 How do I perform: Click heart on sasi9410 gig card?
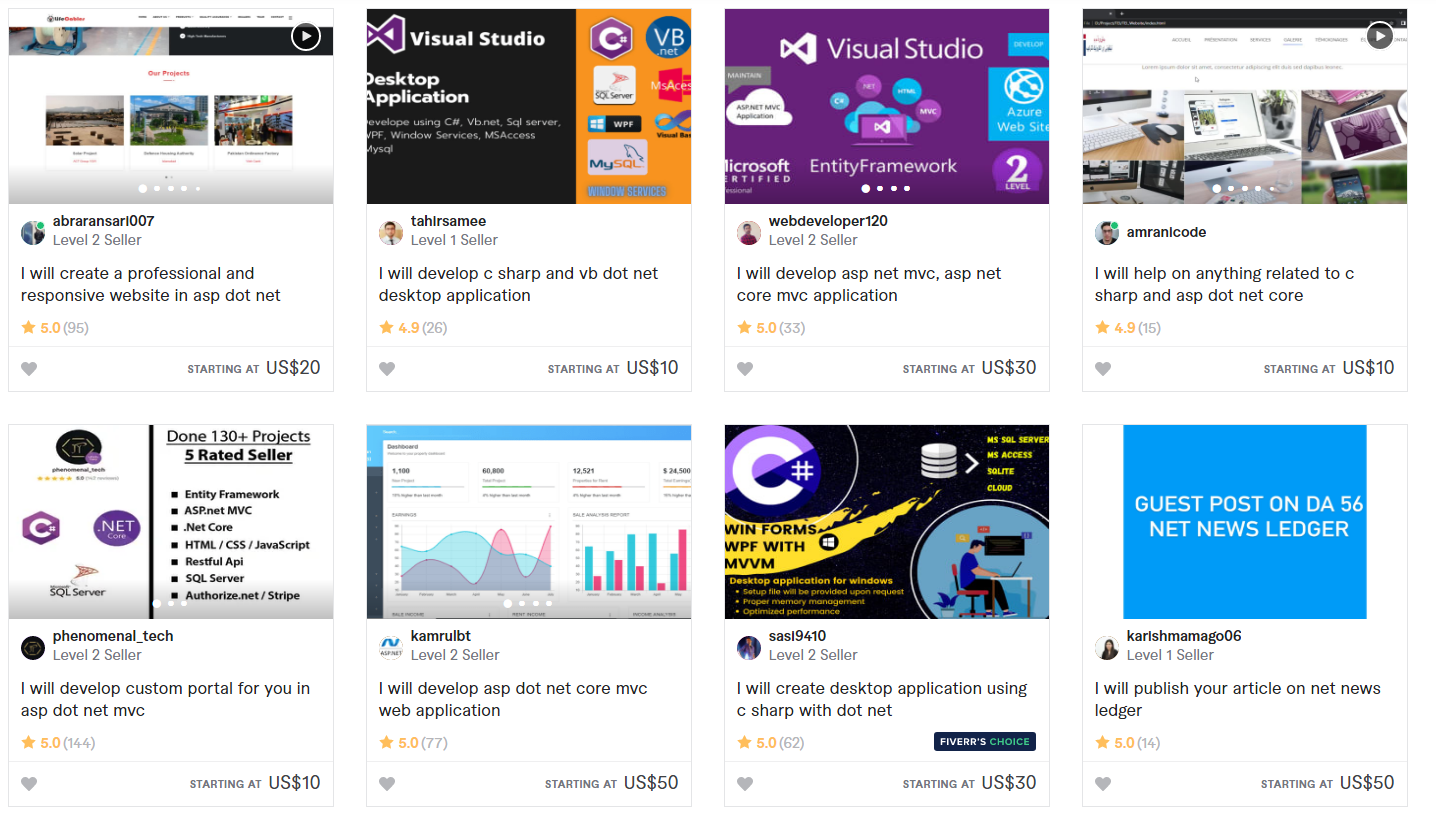[745, 784]
